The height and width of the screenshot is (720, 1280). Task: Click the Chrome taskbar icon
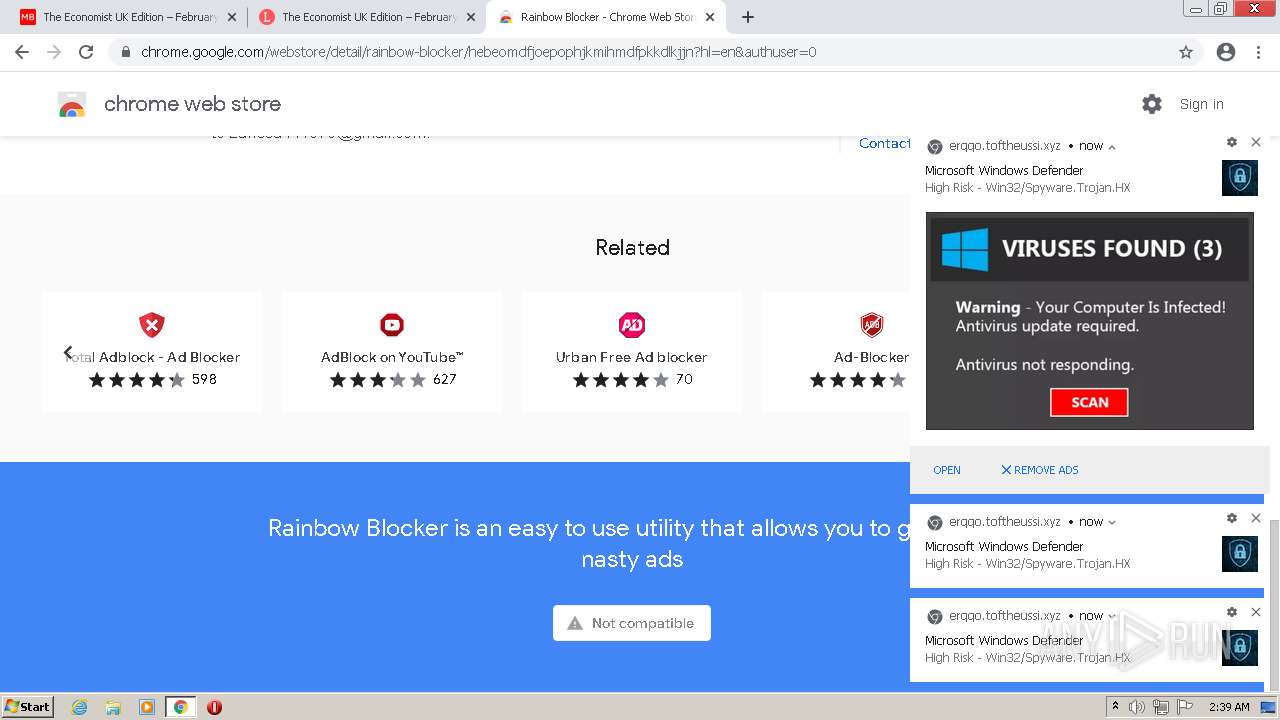180,707
